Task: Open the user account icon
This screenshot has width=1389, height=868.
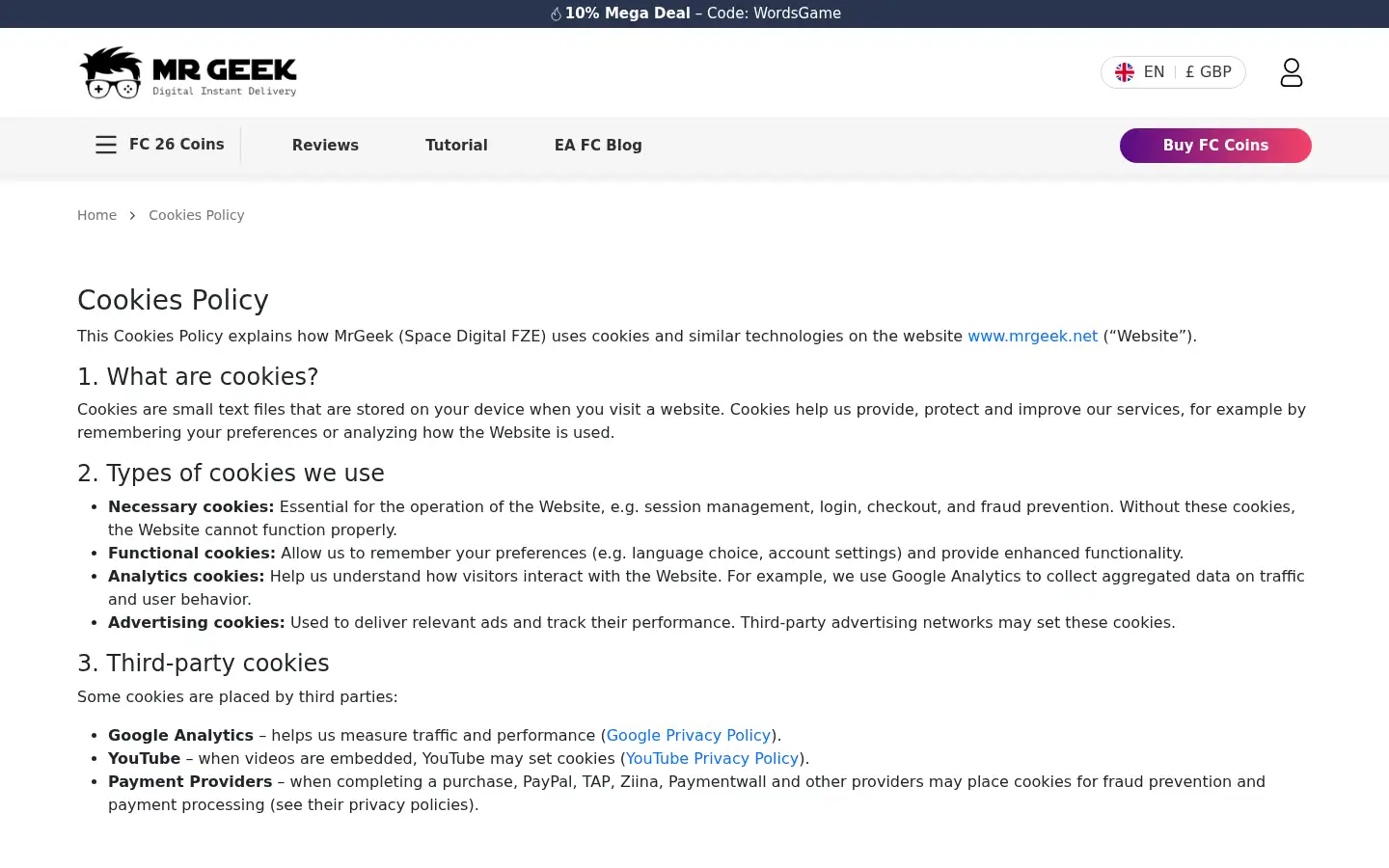Action: click(1292, 72)
